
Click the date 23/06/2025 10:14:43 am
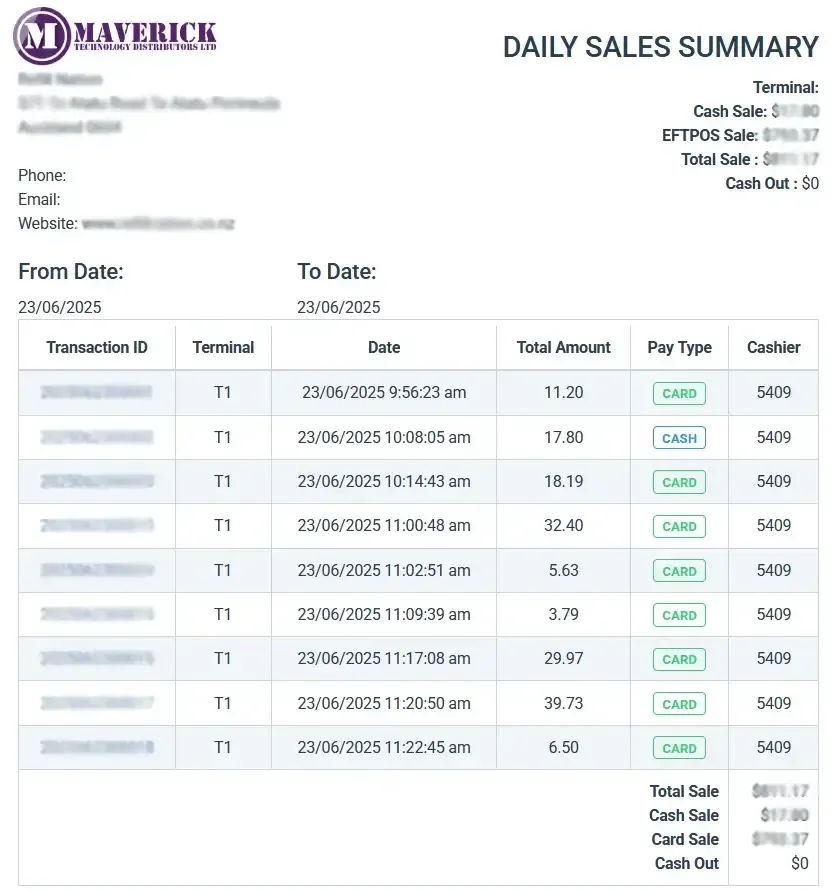pos(384,481)
